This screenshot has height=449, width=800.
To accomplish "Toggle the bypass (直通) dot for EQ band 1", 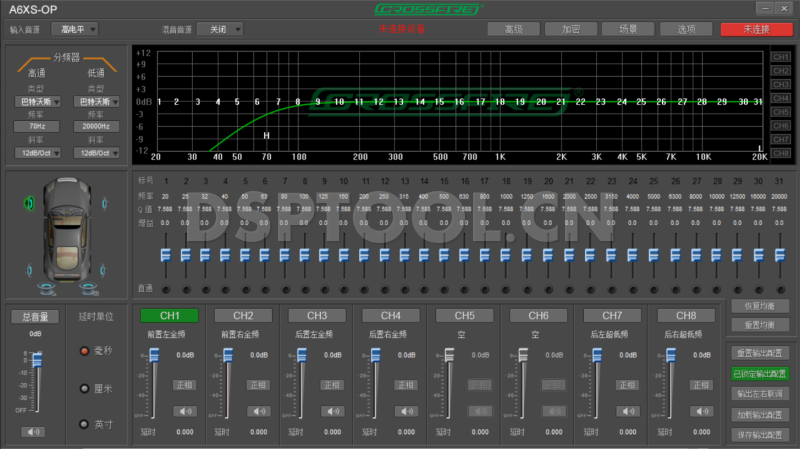I will coord(165,289).
